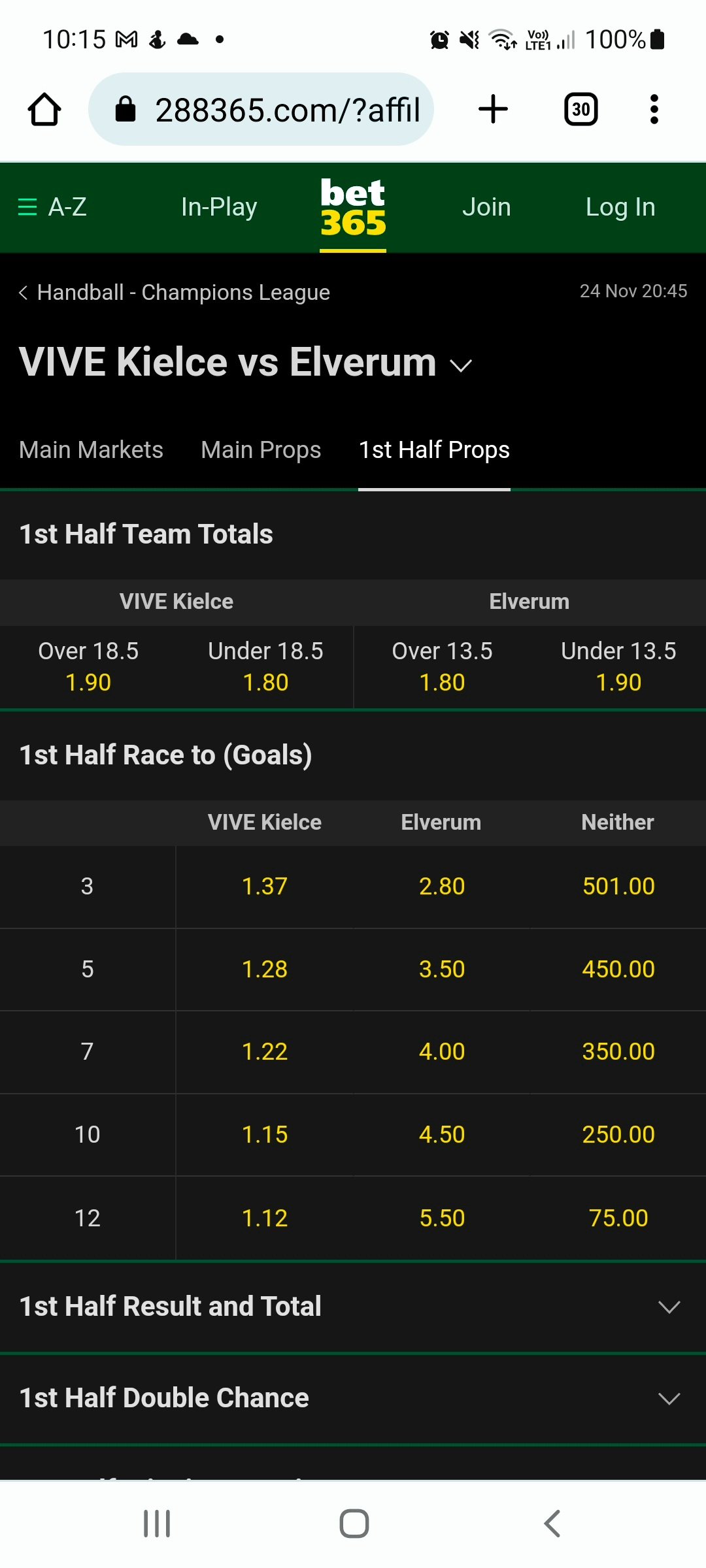Viewport: 706px width, 1568px height.
Task: Expand 1st Half Double Chance section
Action: [x=353, y=1398]
